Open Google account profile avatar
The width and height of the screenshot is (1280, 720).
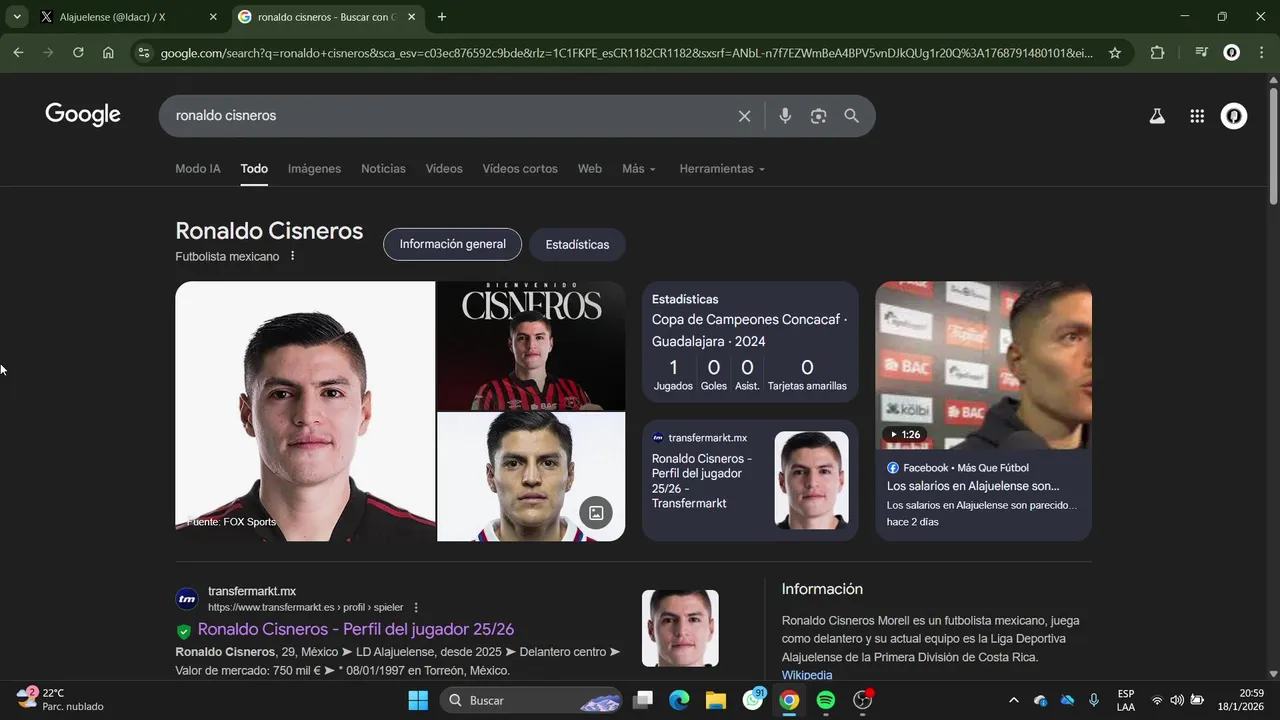[1234, 116]
